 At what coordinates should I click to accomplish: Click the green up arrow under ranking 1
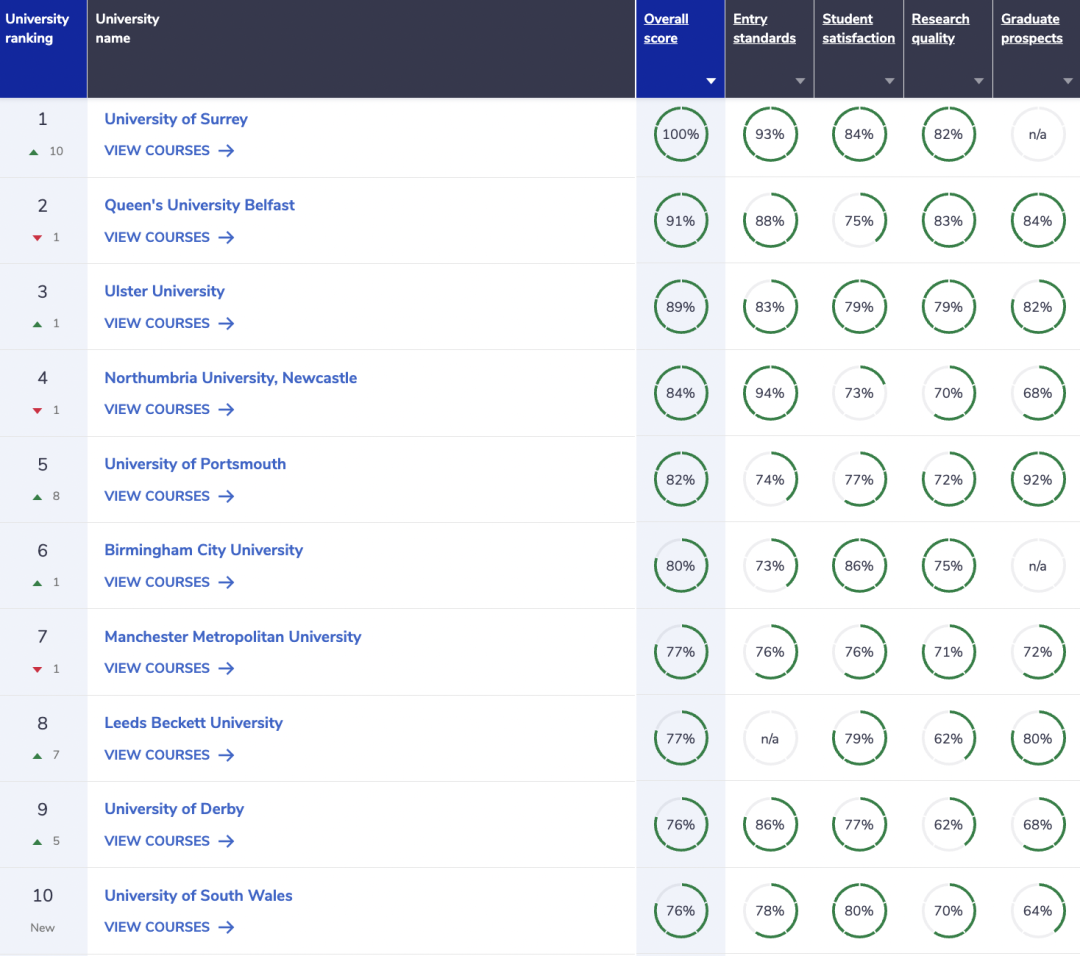pyautogui.click(x=34, y=152)
